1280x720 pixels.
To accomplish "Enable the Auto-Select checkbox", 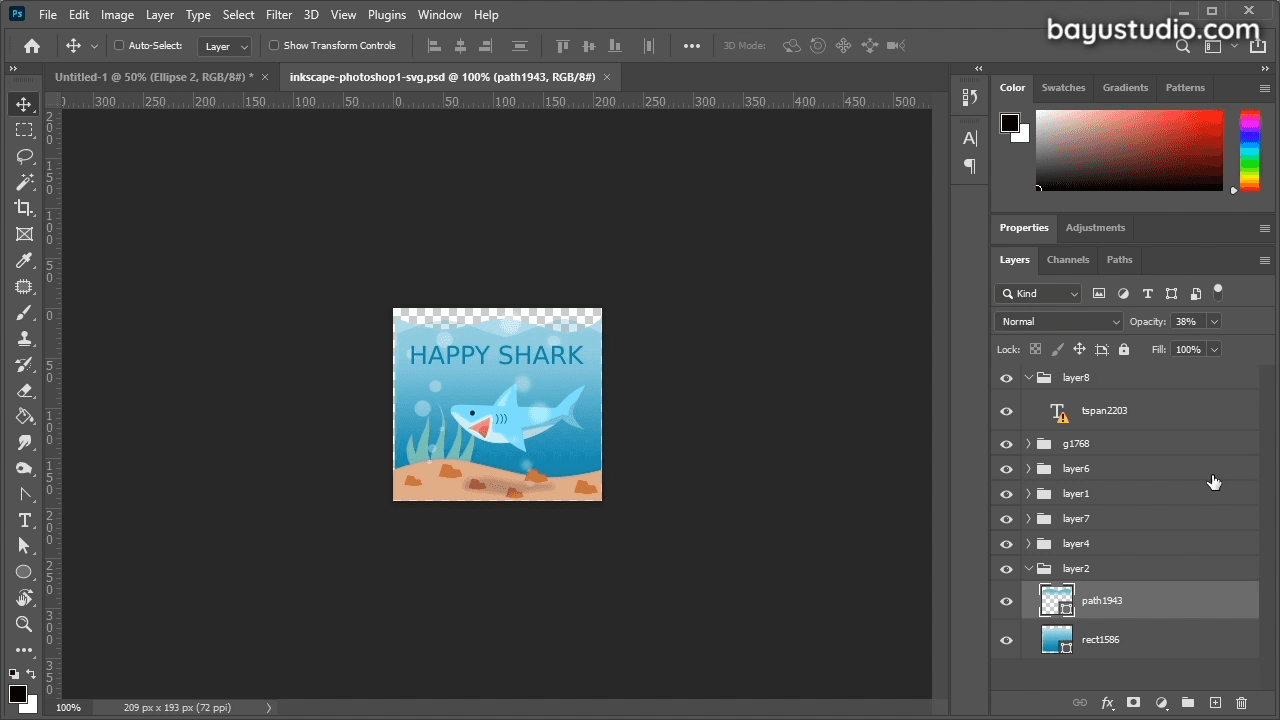I will [119, 45].
